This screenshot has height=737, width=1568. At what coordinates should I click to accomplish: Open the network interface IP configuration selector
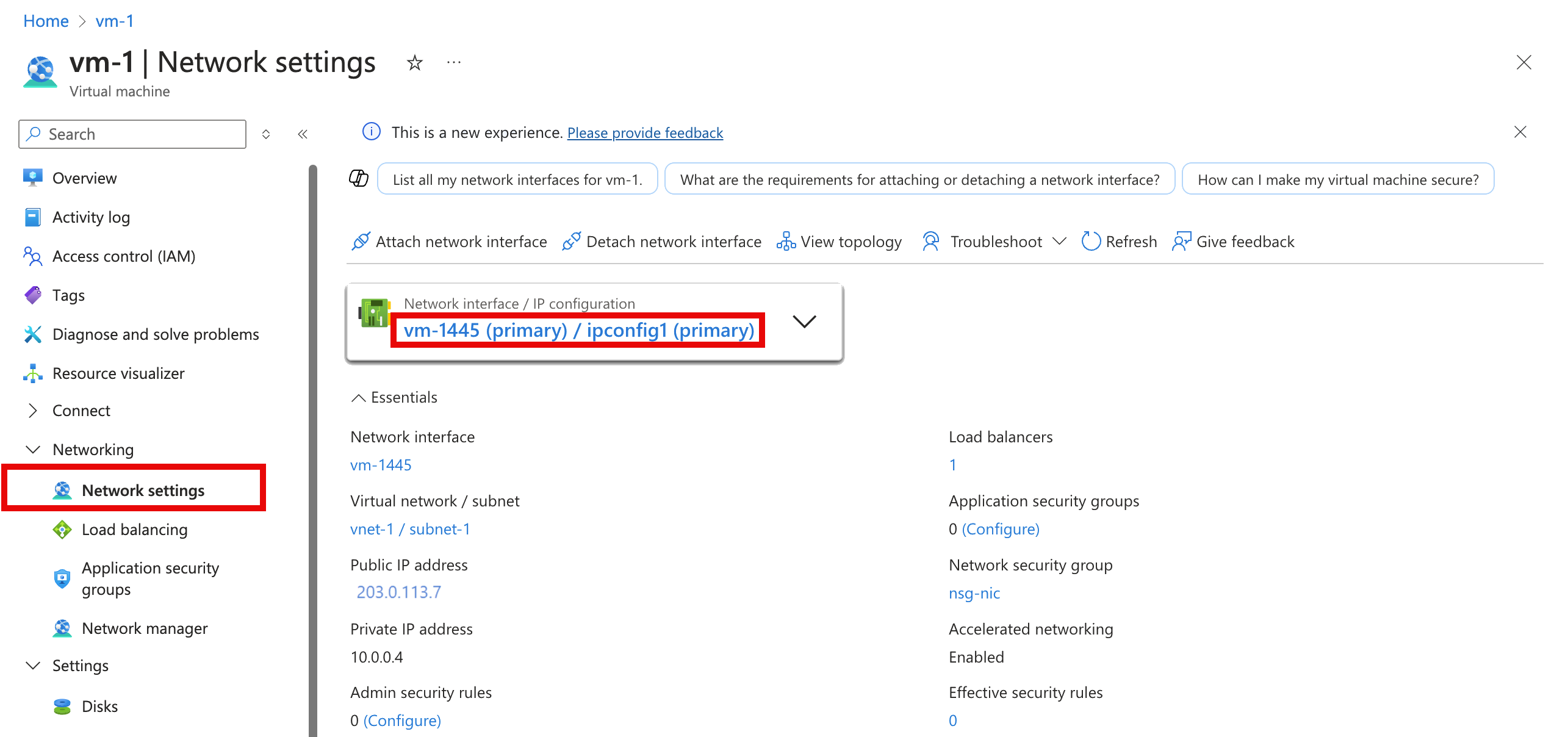point(804,322)
